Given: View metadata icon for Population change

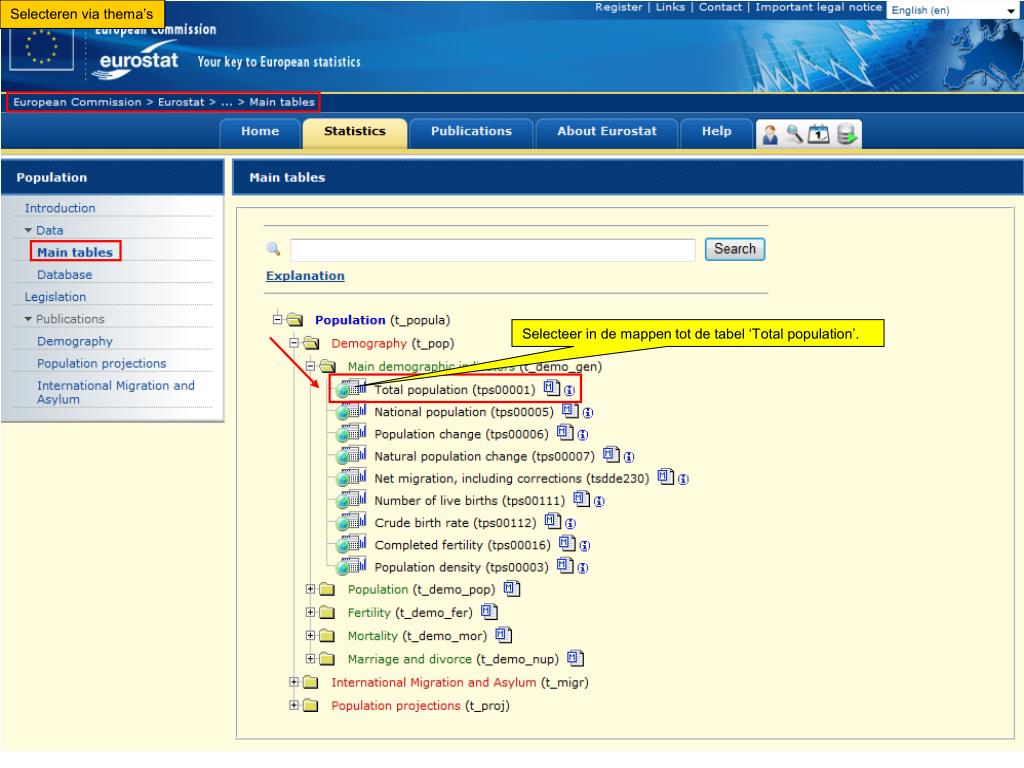Looking at the screenshot, I should 565,432.
